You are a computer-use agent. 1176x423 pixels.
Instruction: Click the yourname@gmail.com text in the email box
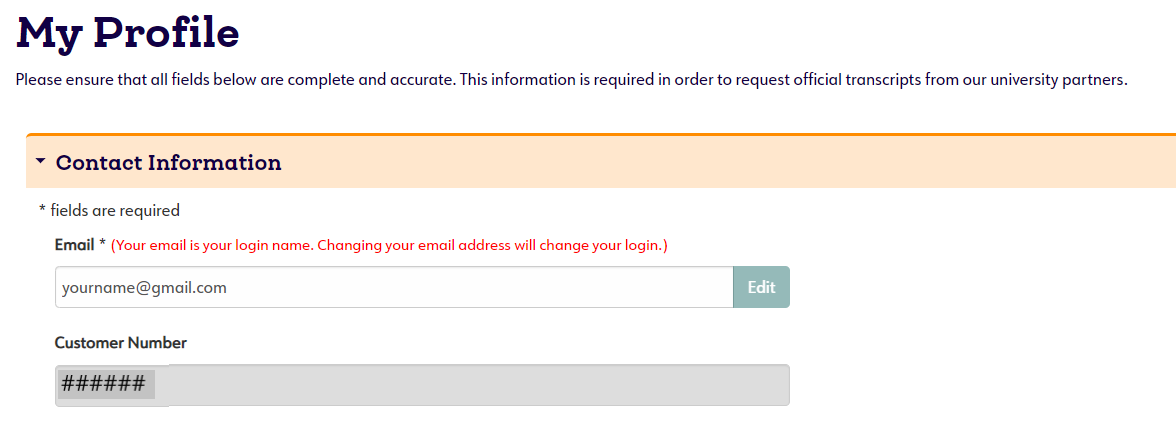coord(144,288)
